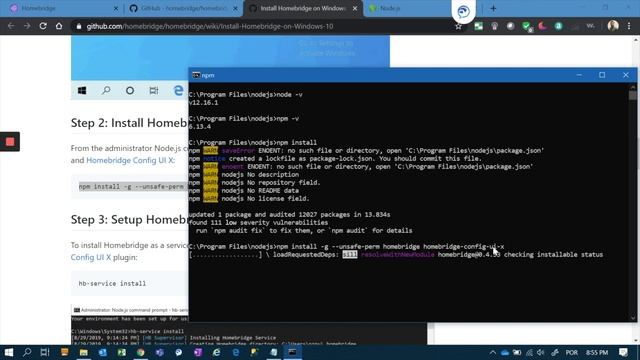This screenshot has height=360, width=640.
Task: Click the address bar URL
Action: 210,26
